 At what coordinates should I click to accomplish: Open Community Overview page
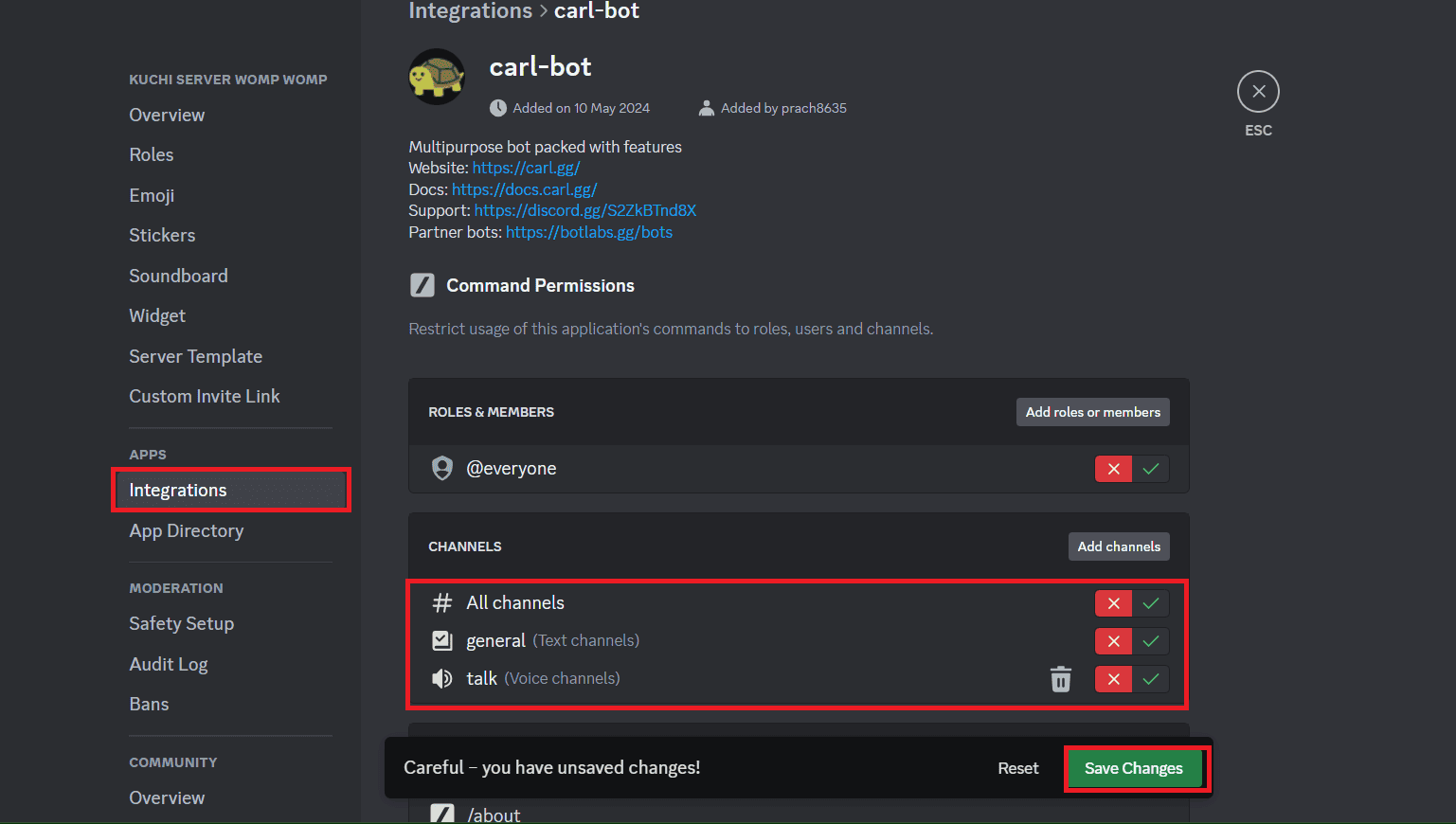click(167, 797)
